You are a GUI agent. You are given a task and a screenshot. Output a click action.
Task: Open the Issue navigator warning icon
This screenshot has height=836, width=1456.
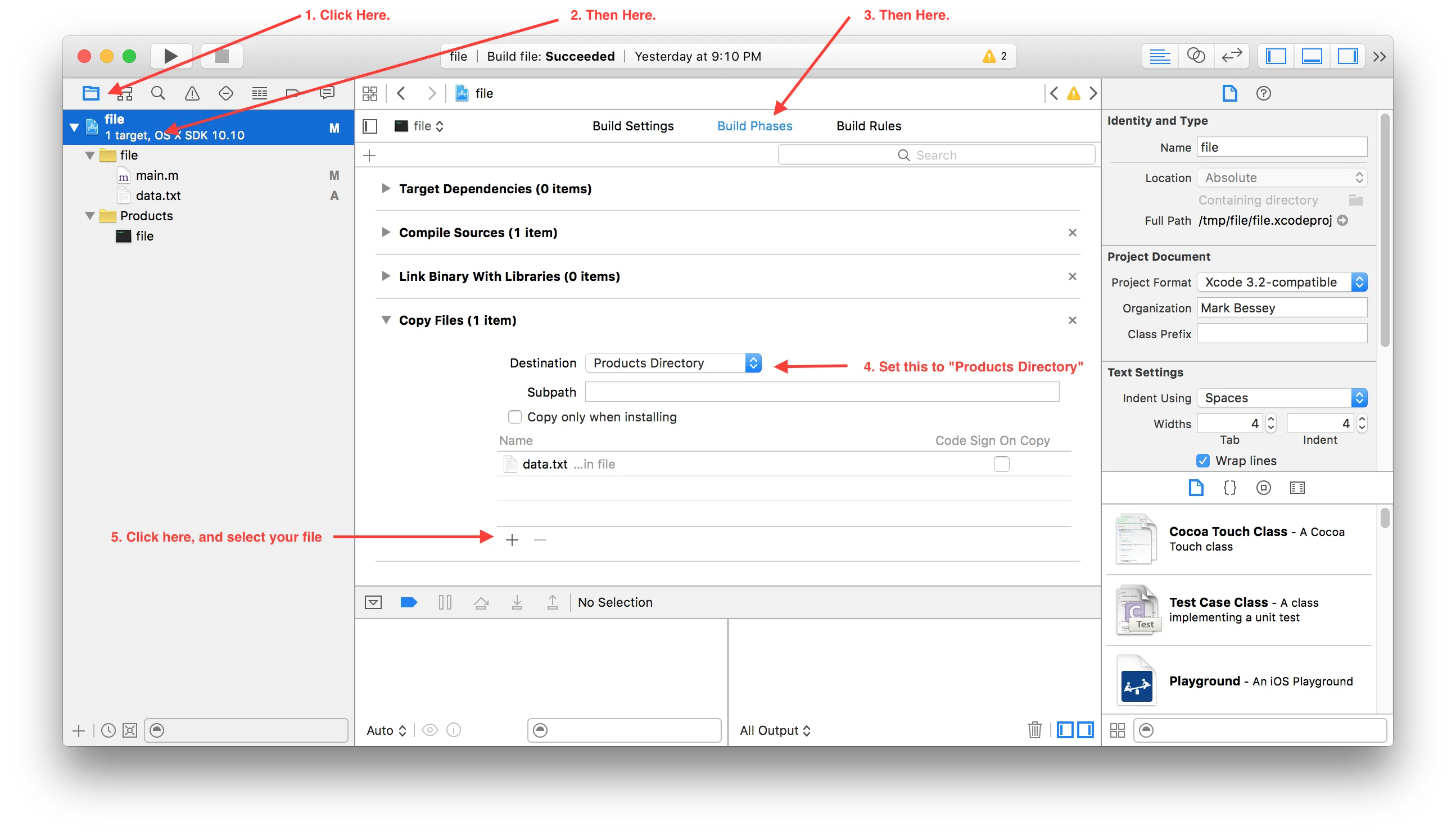pos(192,93)
